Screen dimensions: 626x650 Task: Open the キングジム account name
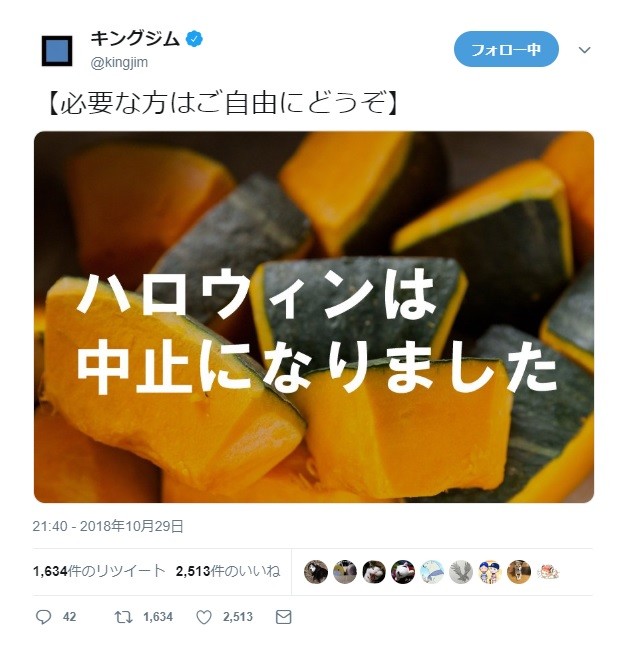(135, 39)
